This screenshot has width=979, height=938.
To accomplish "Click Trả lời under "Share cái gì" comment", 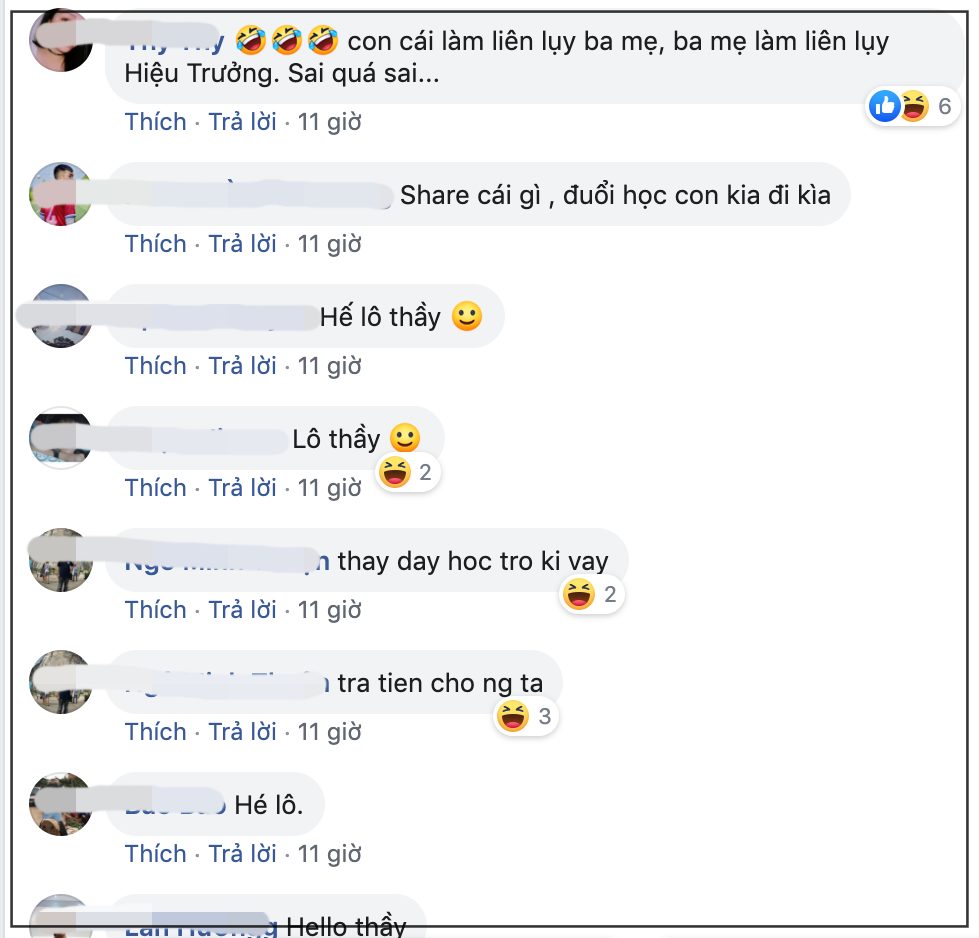I will coord(242,244).
